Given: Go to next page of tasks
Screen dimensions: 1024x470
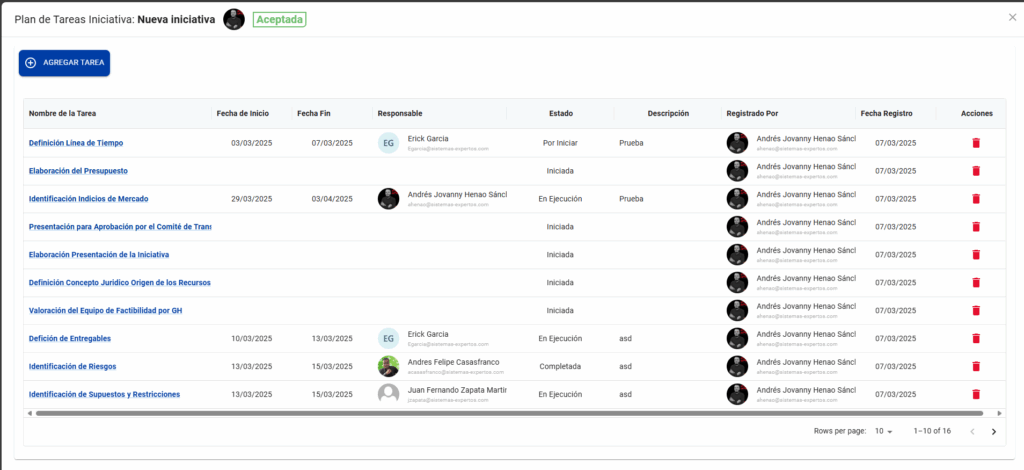Looking at the screenshot, I should pyautogui.click(x=993, y=432).
